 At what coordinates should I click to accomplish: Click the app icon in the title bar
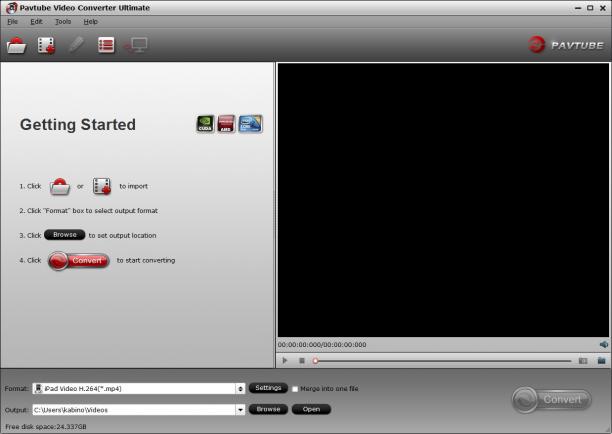coord(12,7)
